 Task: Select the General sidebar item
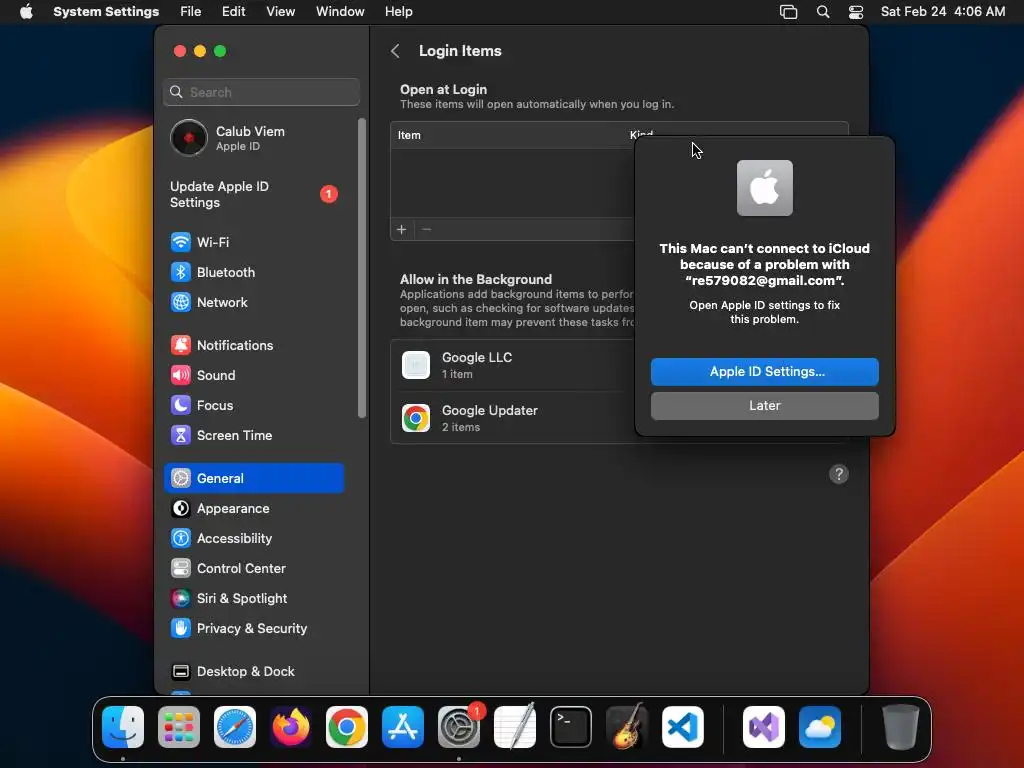(x=254, y=478)
